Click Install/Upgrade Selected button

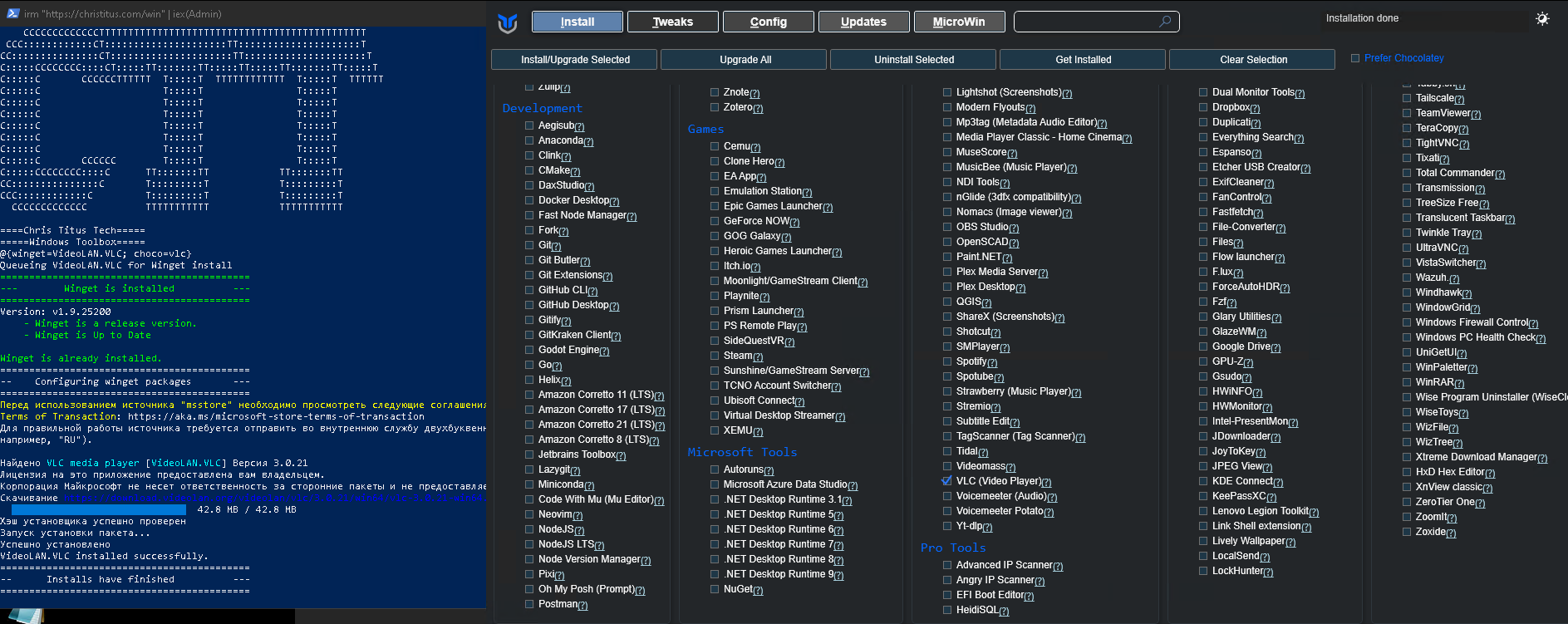coord(575,60)
